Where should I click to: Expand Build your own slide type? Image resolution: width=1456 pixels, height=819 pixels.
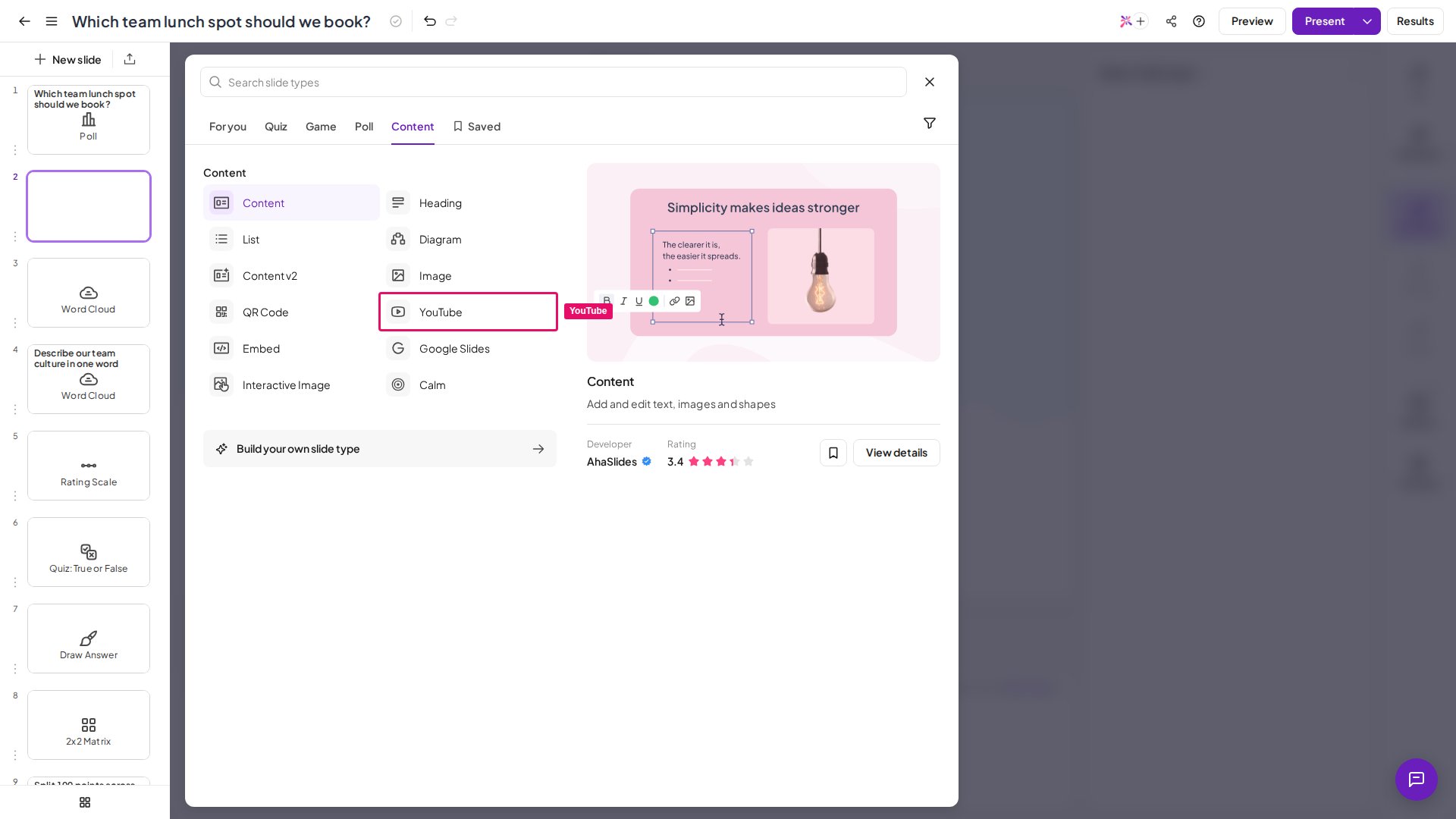coord(380,449)
